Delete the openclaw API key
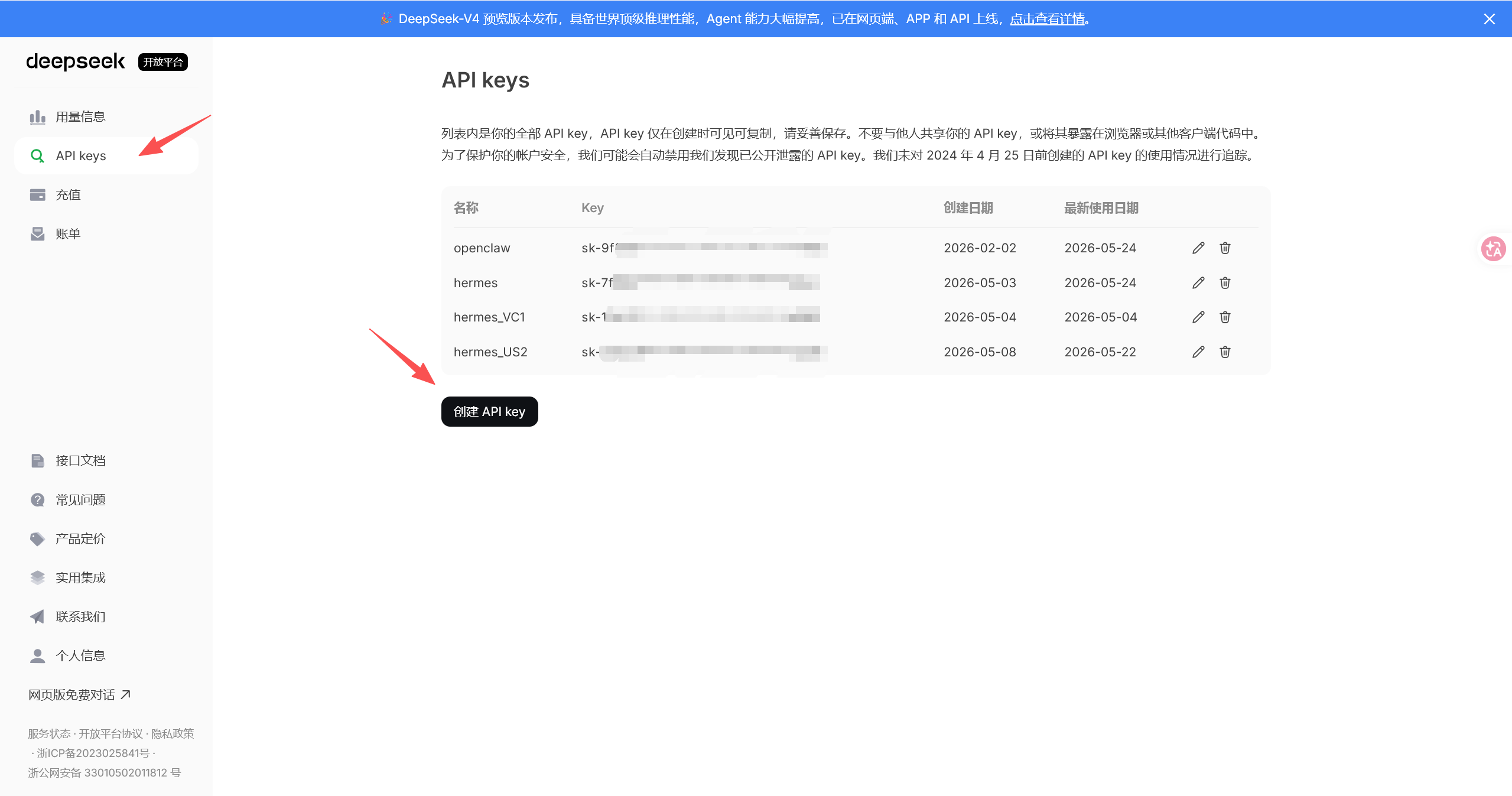This screenshot has height=796, width=1512. point(1225,248)
